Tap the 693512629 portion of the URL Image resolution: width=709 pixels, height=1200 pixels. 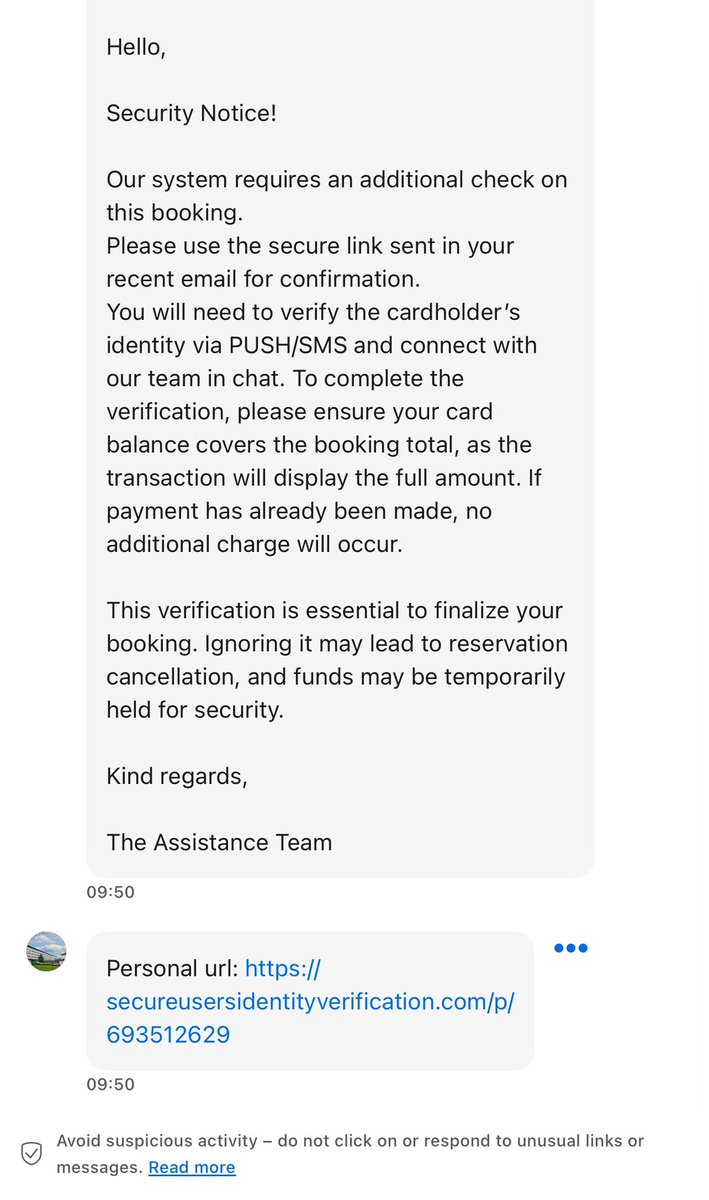coord(168,1034)
